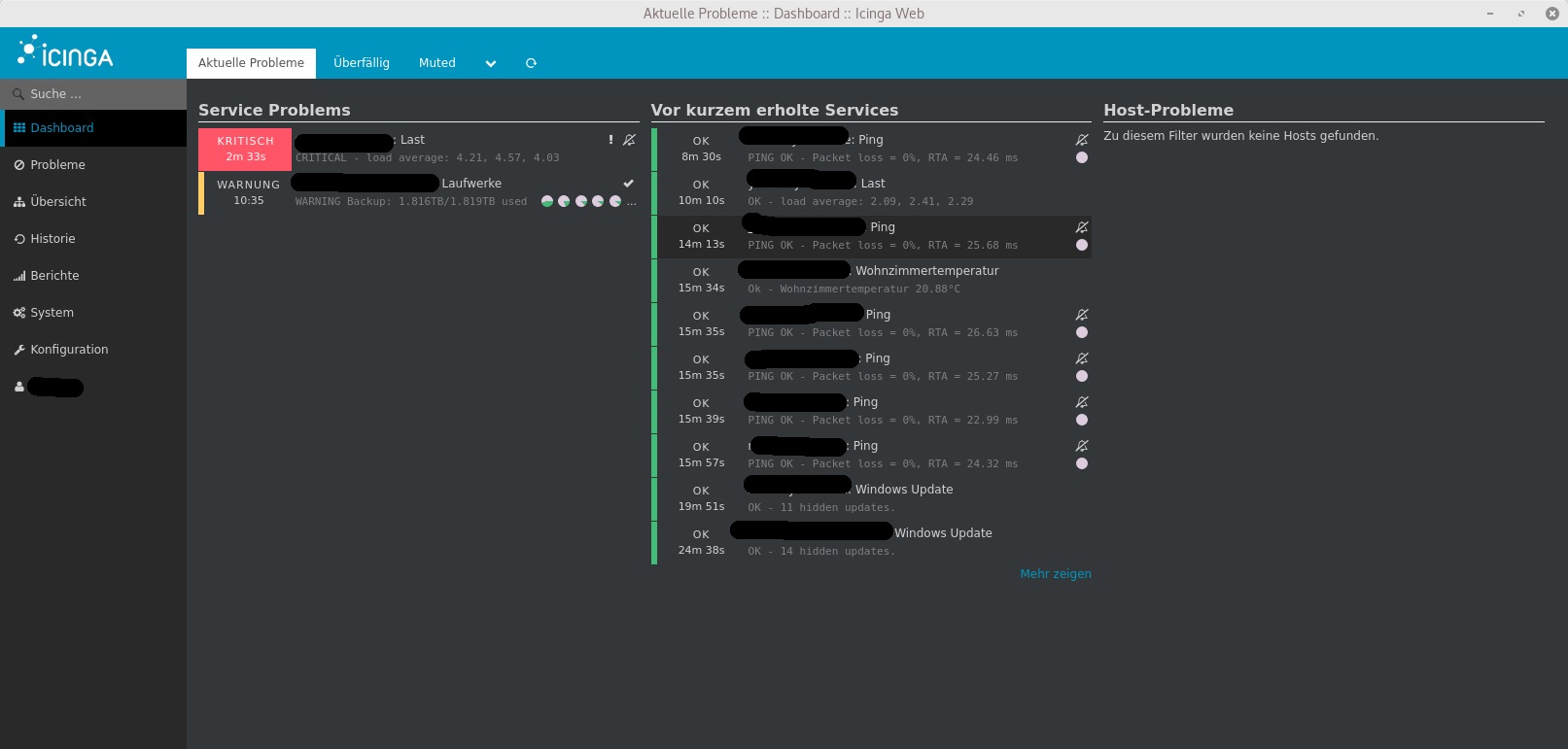The width and height of the screenshot is (1568, 749).
Task: Click the Icinga logo
Action: [65, 52]
